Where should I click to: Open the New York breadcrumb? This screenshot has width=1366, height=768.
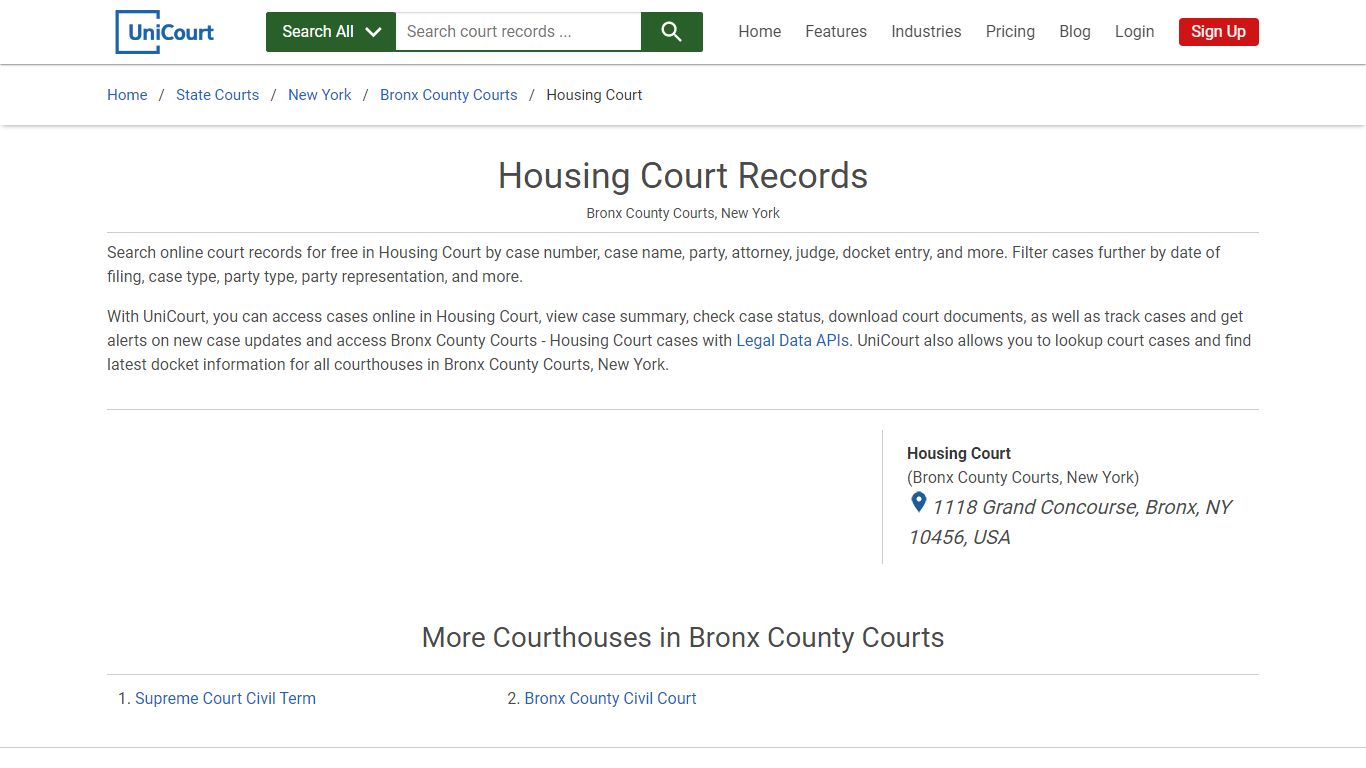point(320,95)
